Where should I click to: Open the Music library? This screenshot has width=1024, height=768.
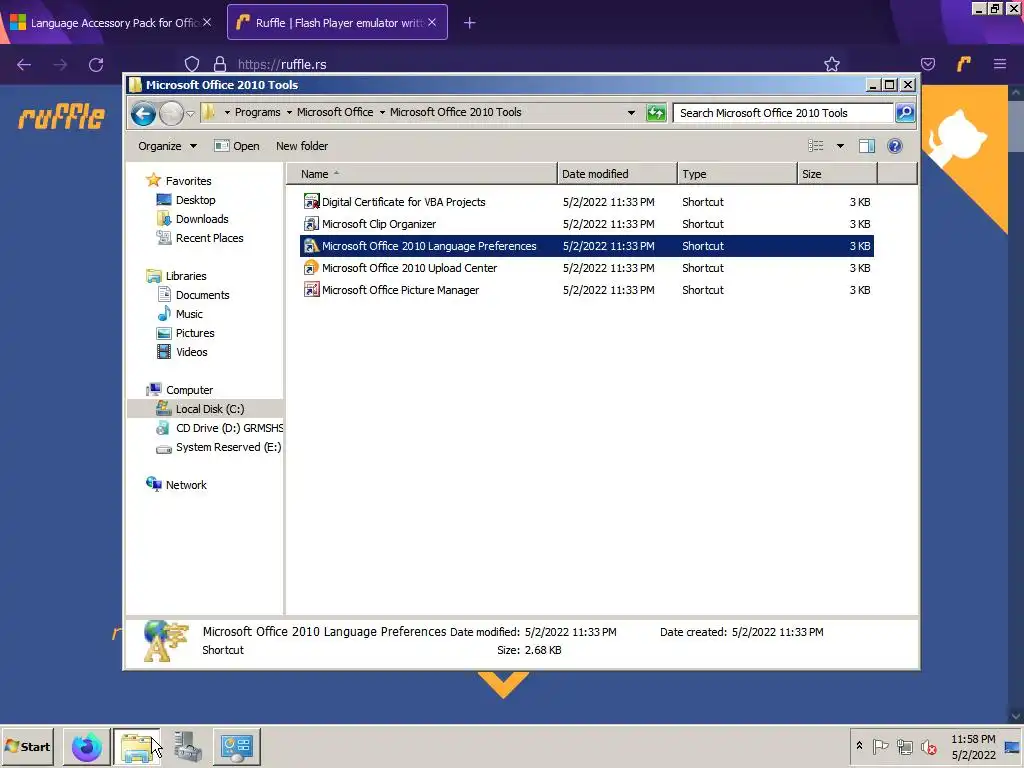coord(189,313)
